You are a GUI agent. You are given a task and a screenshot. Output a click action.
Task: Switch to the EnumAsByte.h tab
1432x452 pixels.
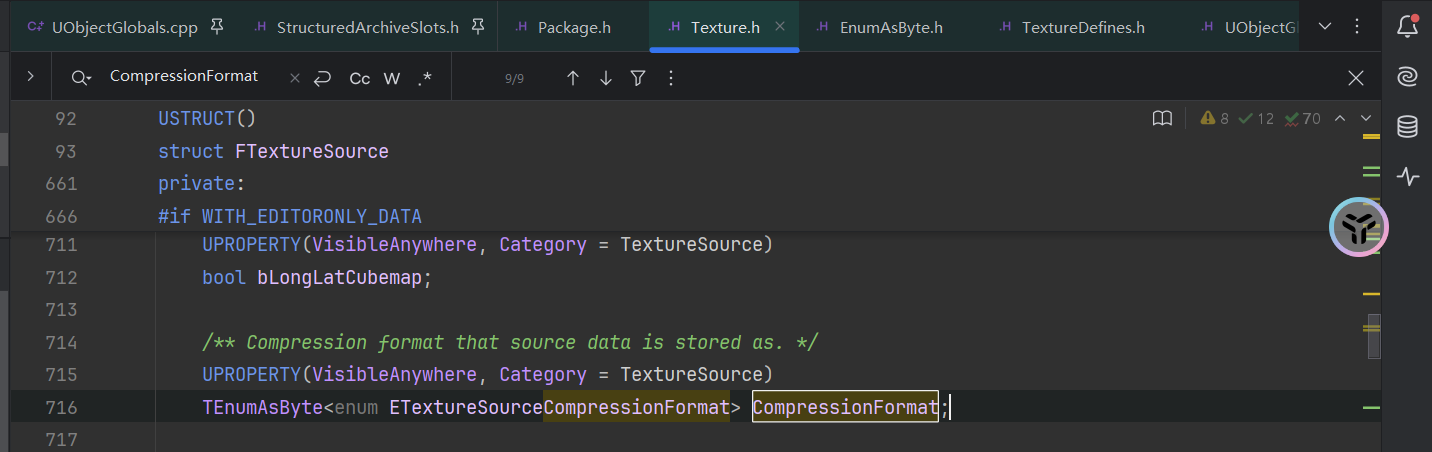click(892, 27)
